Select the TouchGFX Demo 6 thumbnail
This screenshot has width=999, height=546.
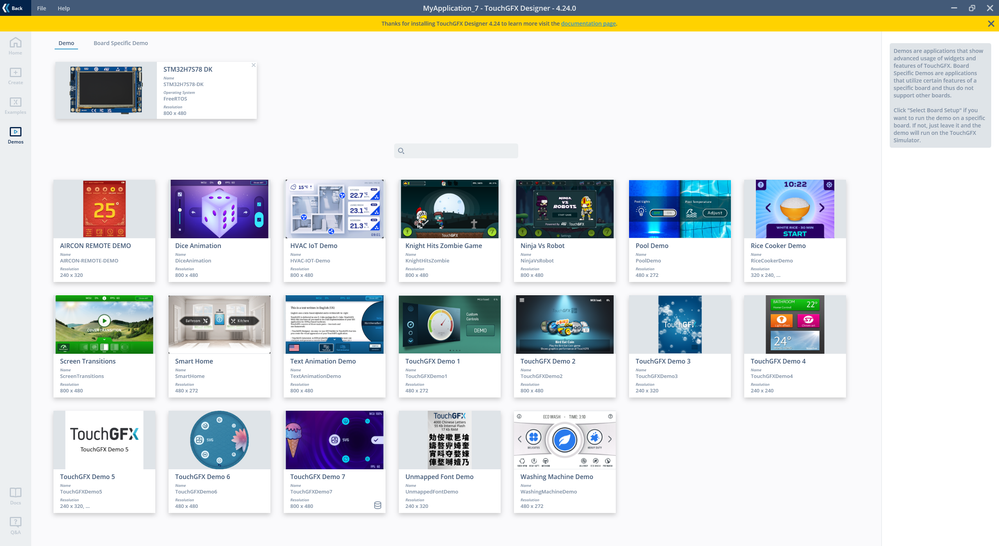coord(219,440)
